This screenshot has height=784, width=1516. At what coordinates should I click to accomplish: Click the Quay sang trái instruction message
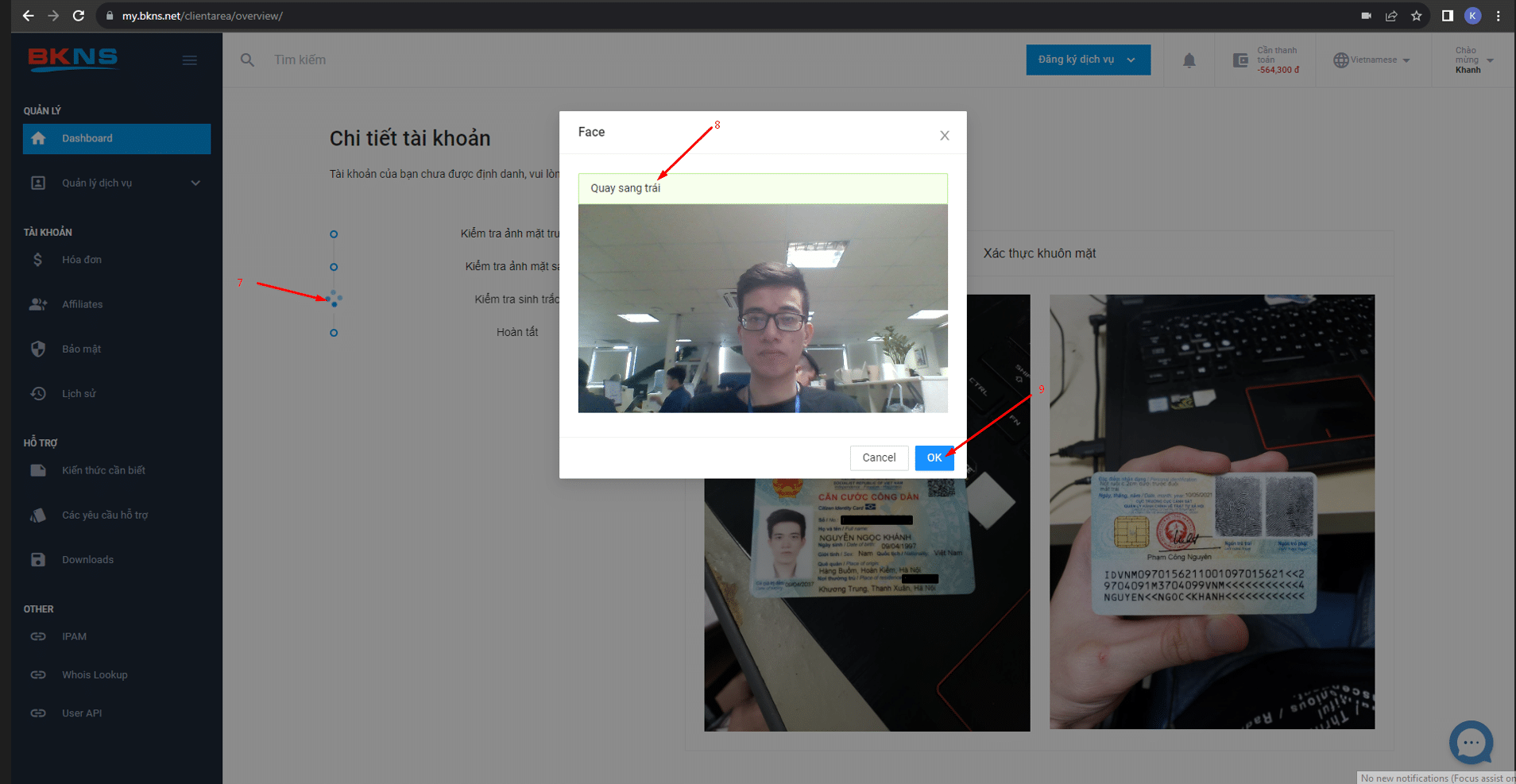click(763, 188)
